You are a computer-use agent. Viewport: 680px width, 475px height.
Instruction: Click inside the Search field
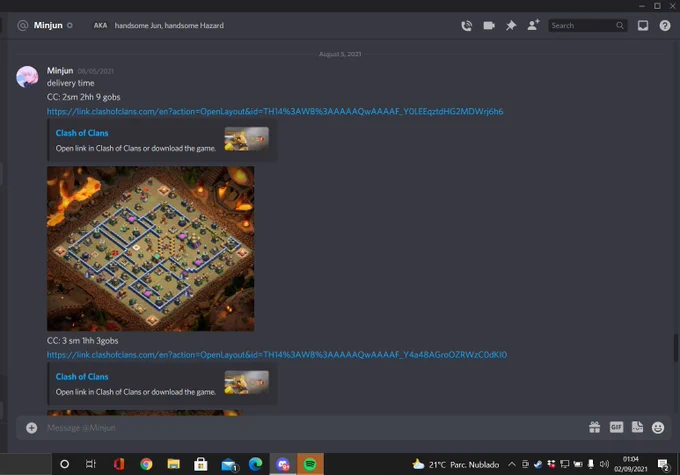click(x=588, y=26)
